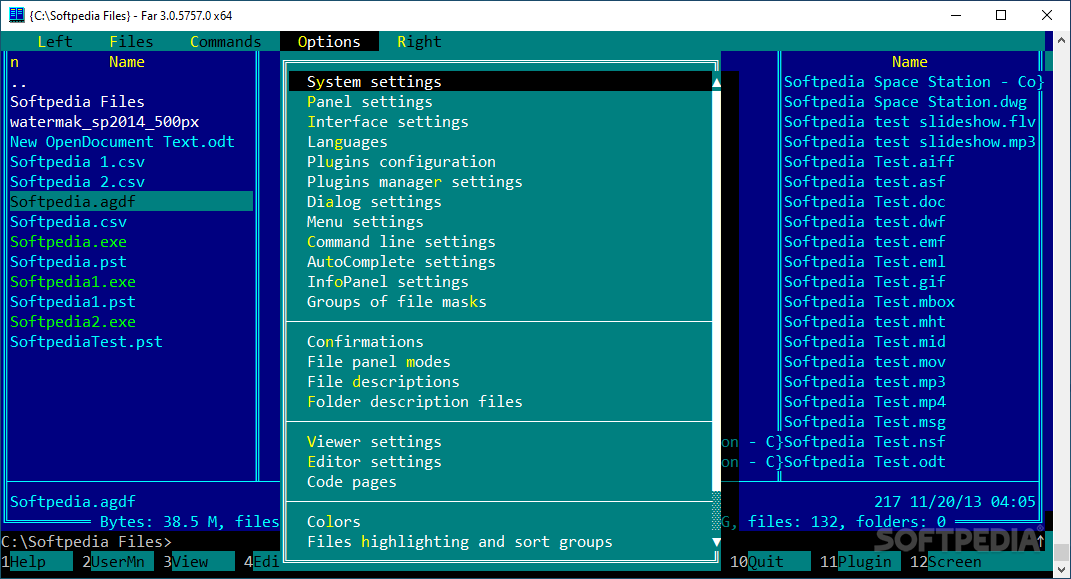Select Softpedia.exe
Image resolution: width=1071 pixels, height=579 pixels.
[x=68, y=242]
